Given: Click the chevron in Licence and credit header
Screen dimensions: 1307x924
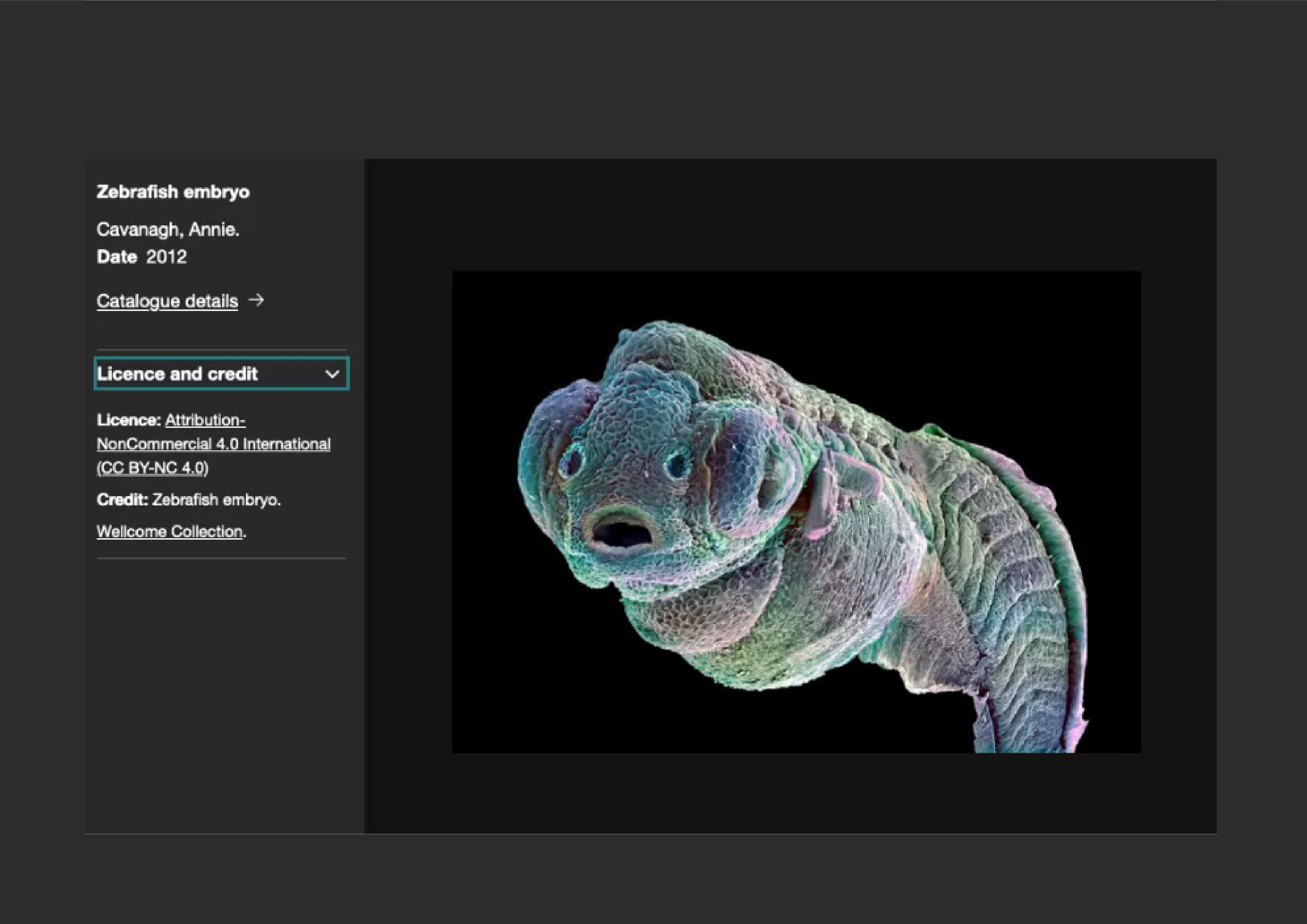Looking at the screenshot, I should 332,374.
